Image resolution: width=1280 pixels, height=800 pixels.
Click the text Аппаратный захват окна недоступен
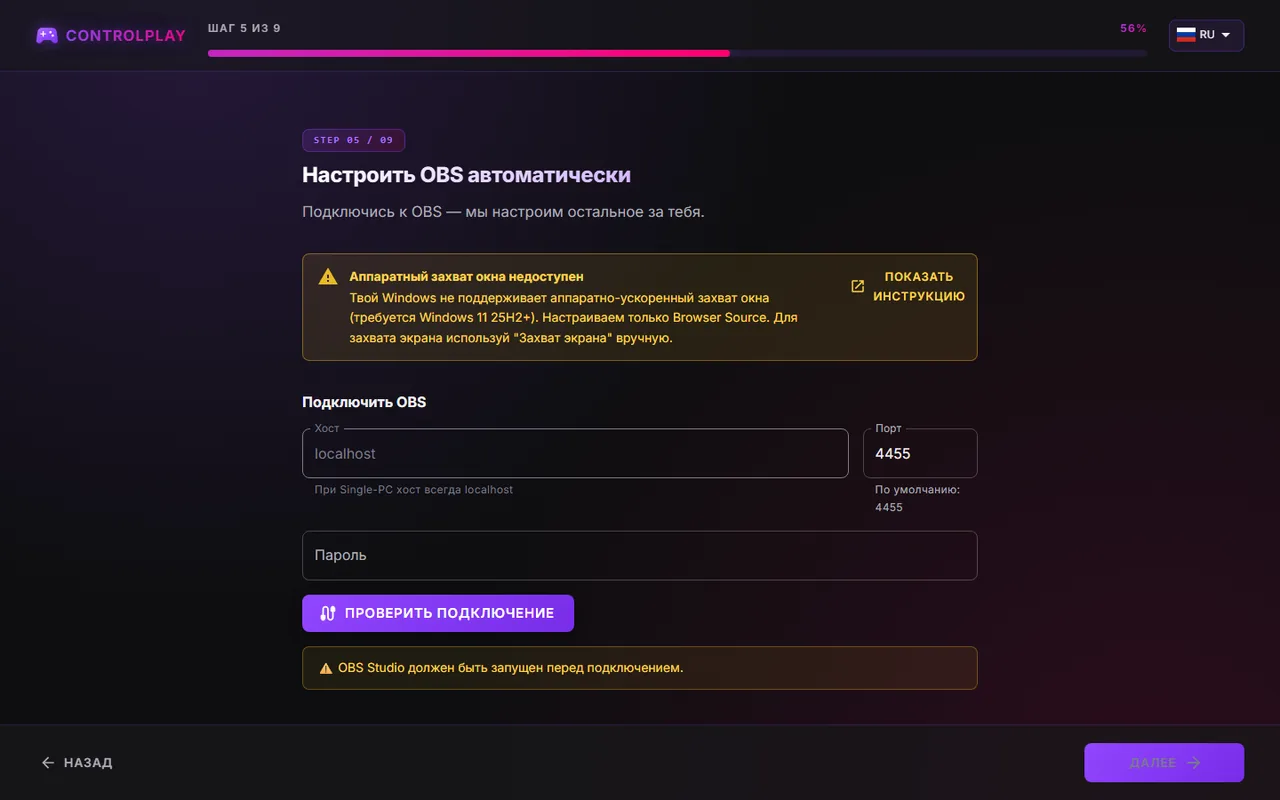pyautogui.click(x=466, y=276)
